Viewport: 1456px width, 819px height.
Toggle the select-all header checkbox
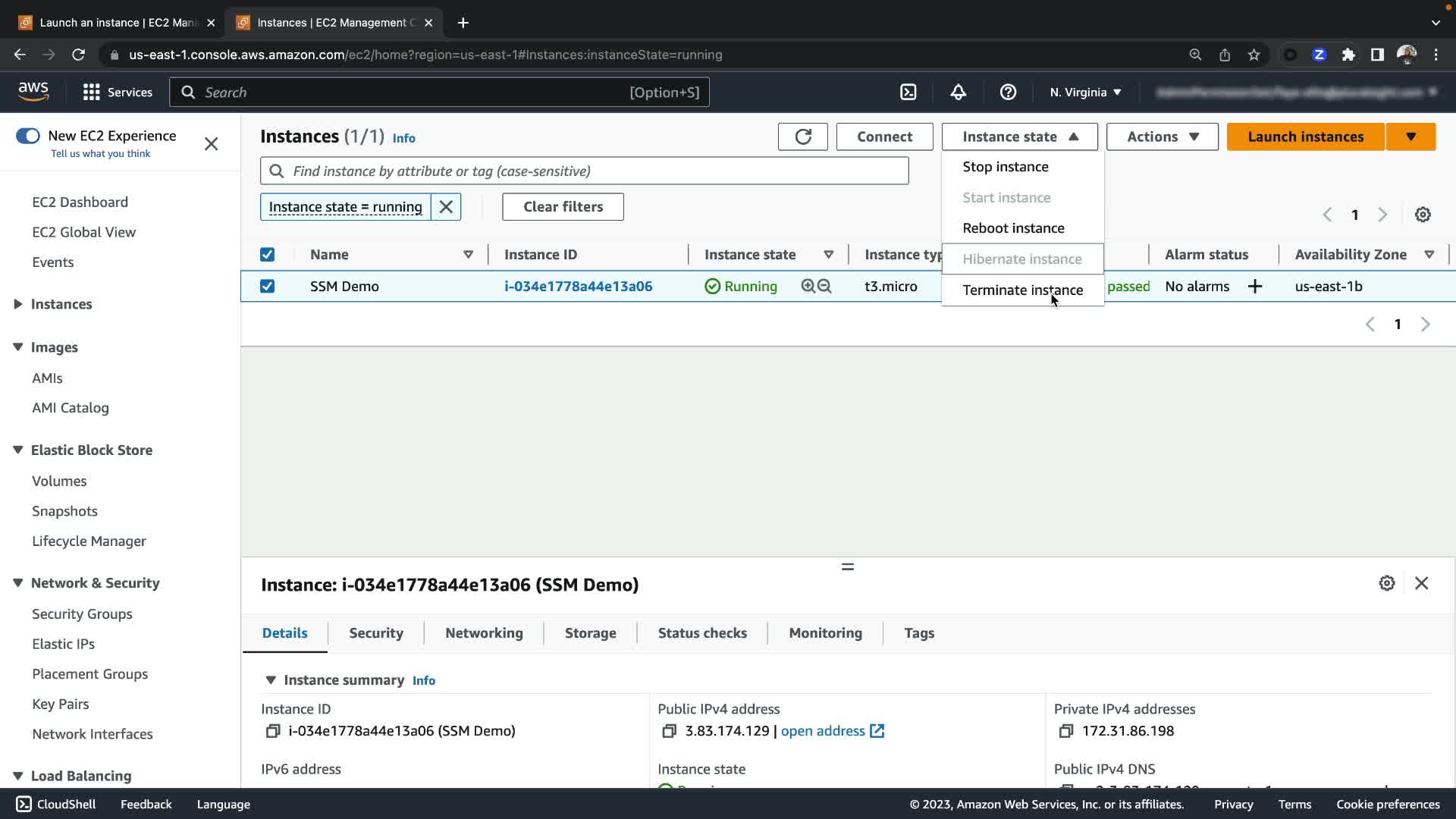pos(267,255)
